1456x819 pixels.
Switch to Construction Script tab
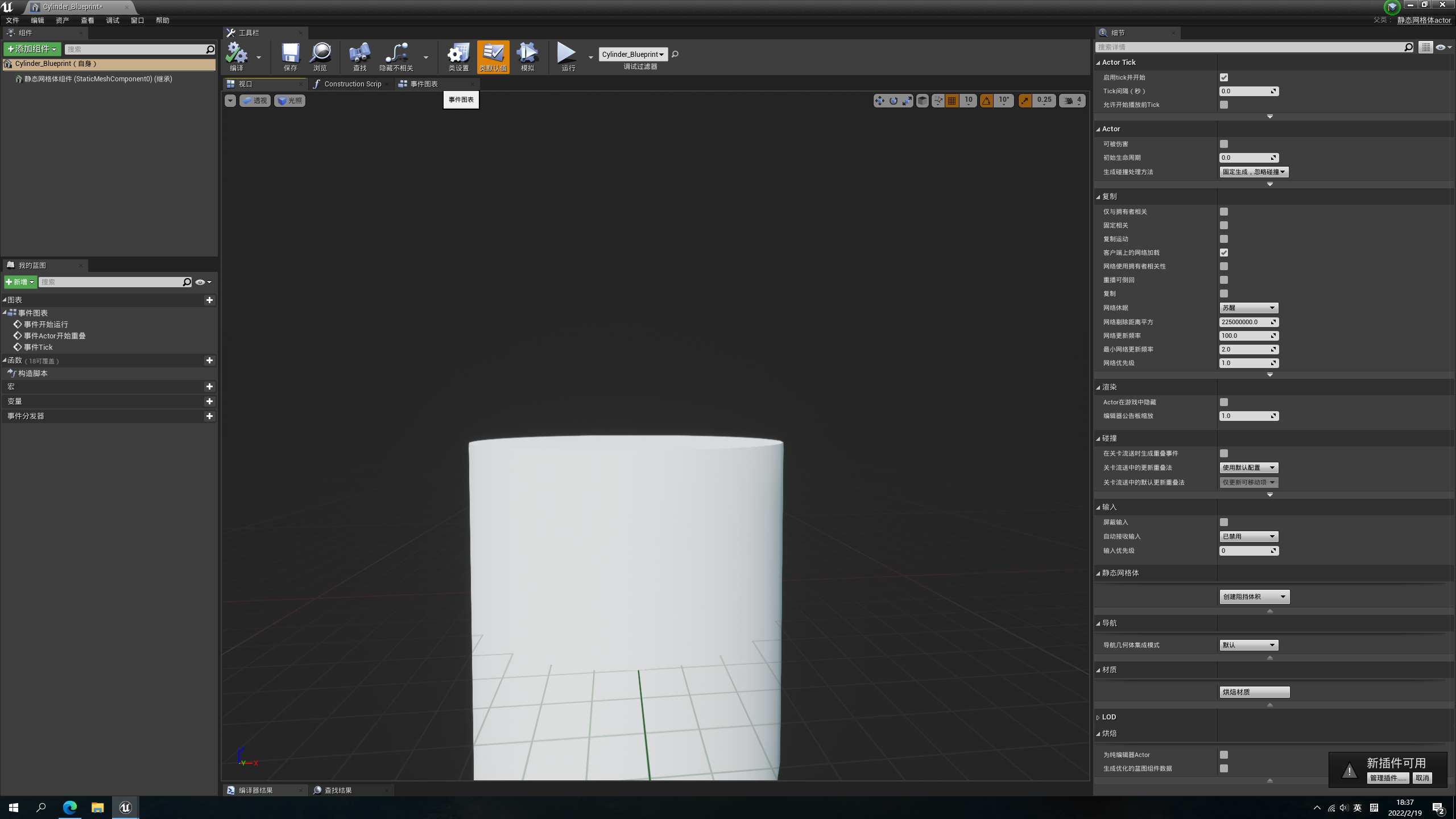click(352, 84)
